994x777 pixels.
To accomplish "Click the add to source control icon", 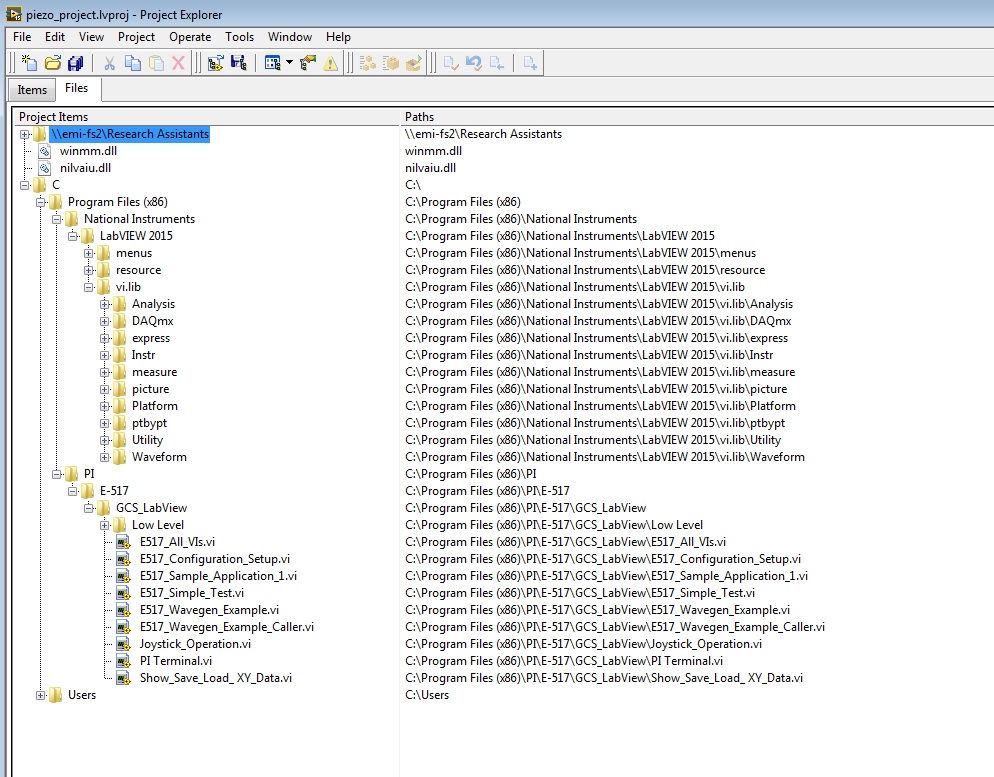I will coord(530,63).
